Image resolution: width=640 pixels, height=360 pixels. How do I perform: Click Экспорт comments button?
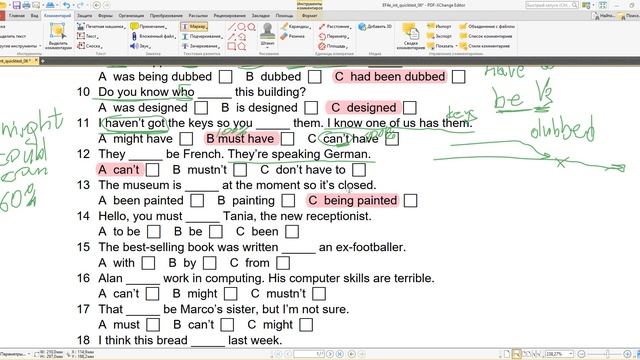440,36
